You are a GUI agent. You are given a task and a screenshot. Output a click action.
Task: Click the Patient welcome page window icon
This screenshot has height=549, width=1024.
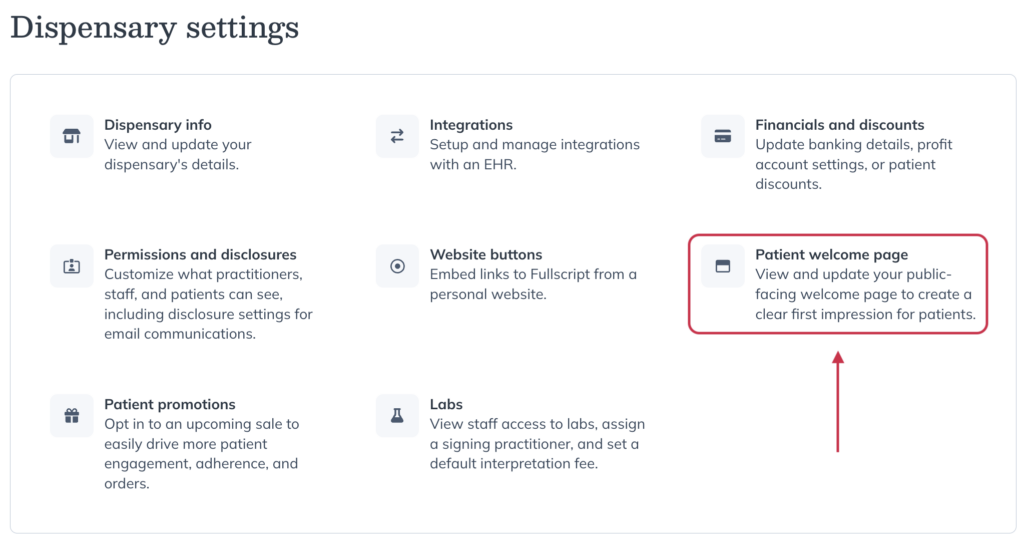pyautogui.click(x=722, y=266)
